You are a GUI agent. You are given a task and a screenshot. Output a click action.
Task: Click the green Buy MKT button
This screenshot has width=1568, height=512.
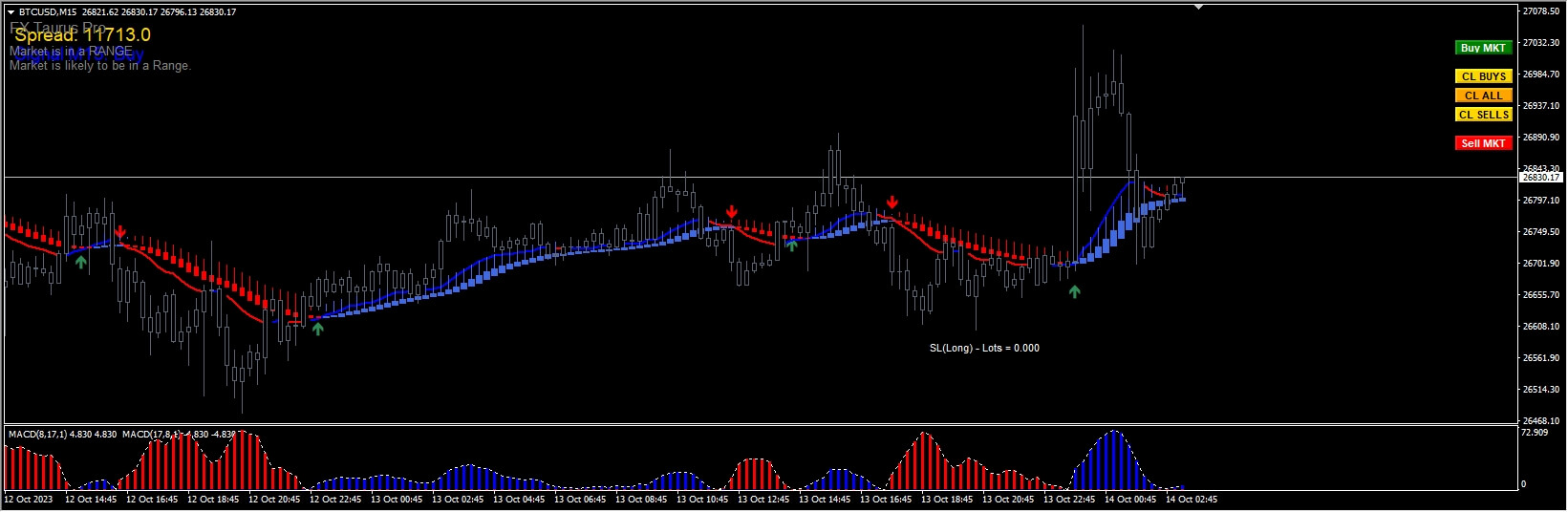point(1483,48)
